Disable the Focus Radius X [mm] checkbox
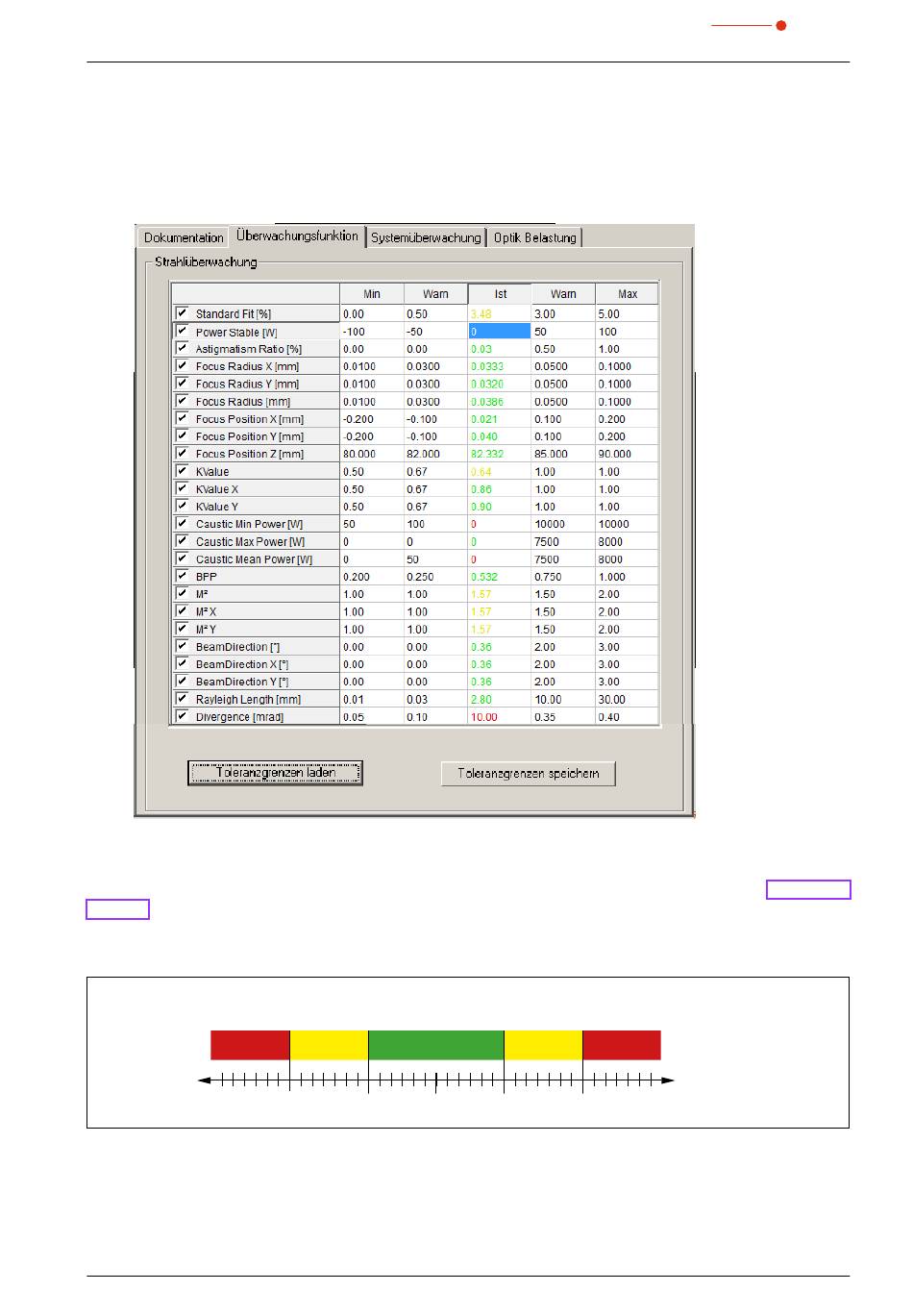 pos(182,365)
